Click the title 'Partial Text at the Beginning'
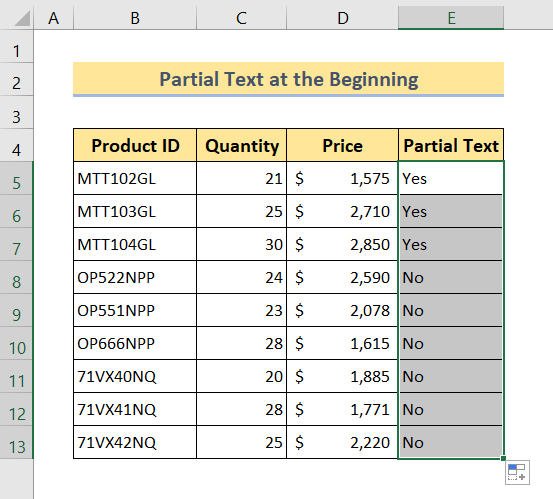Image resolution: width=553 pixels, height=499 pixels. tap(288, 79)
